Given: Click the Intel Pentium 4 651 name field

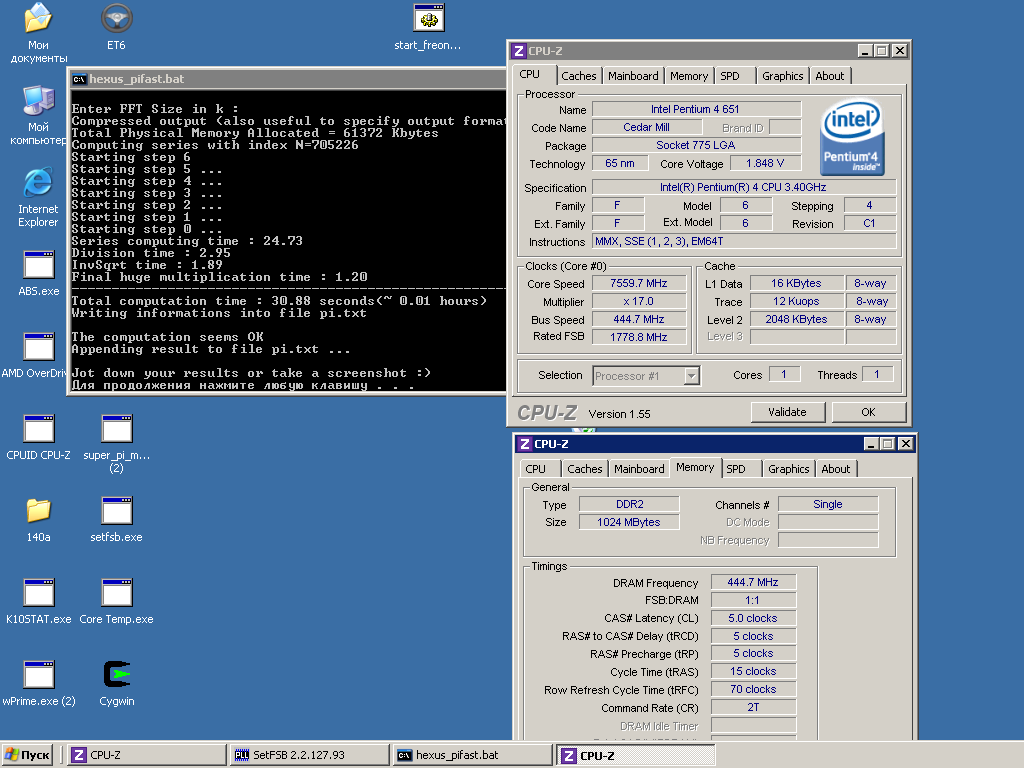Looking at the screenshot, I should tap(696, 109).
